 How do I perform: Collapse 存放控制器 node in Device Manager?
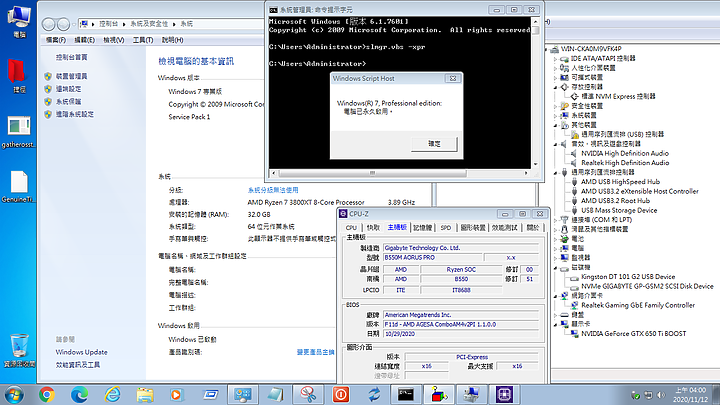click(x=556, y=87)
